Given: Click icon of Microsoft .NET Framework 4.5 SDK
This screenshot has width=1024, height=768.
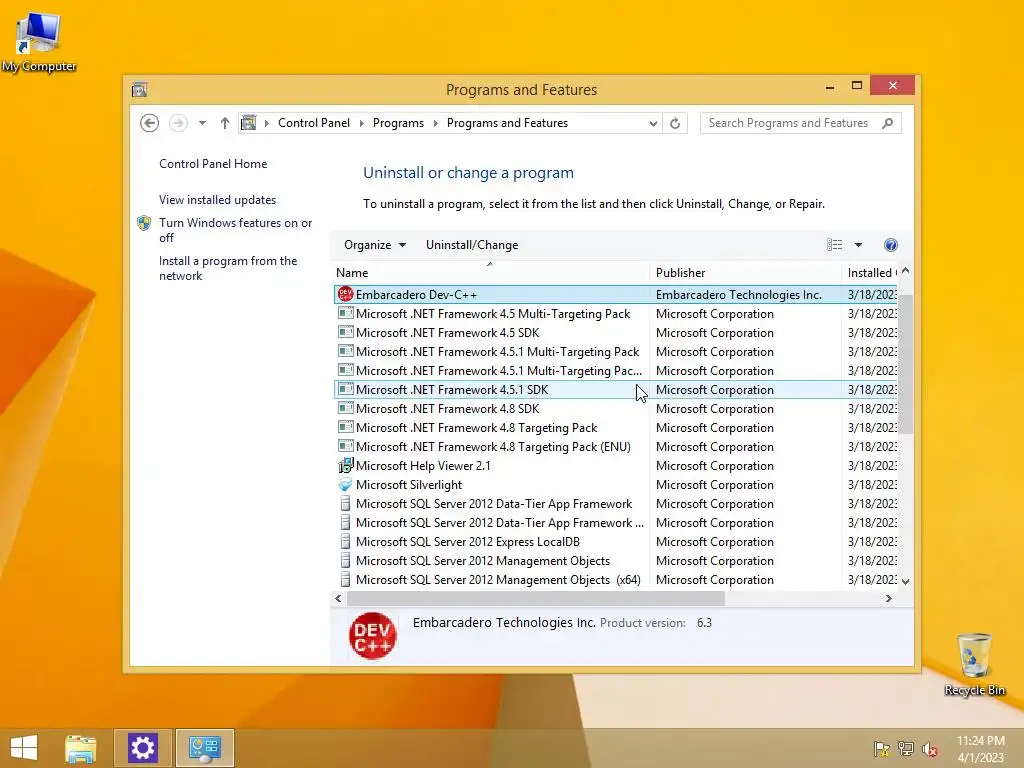Looking at the screenshot, I should click(345, 332).
